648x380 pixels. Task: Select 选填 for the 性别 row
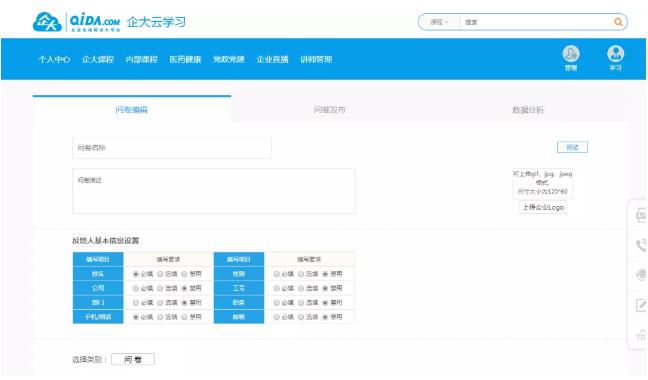[301, 274]
